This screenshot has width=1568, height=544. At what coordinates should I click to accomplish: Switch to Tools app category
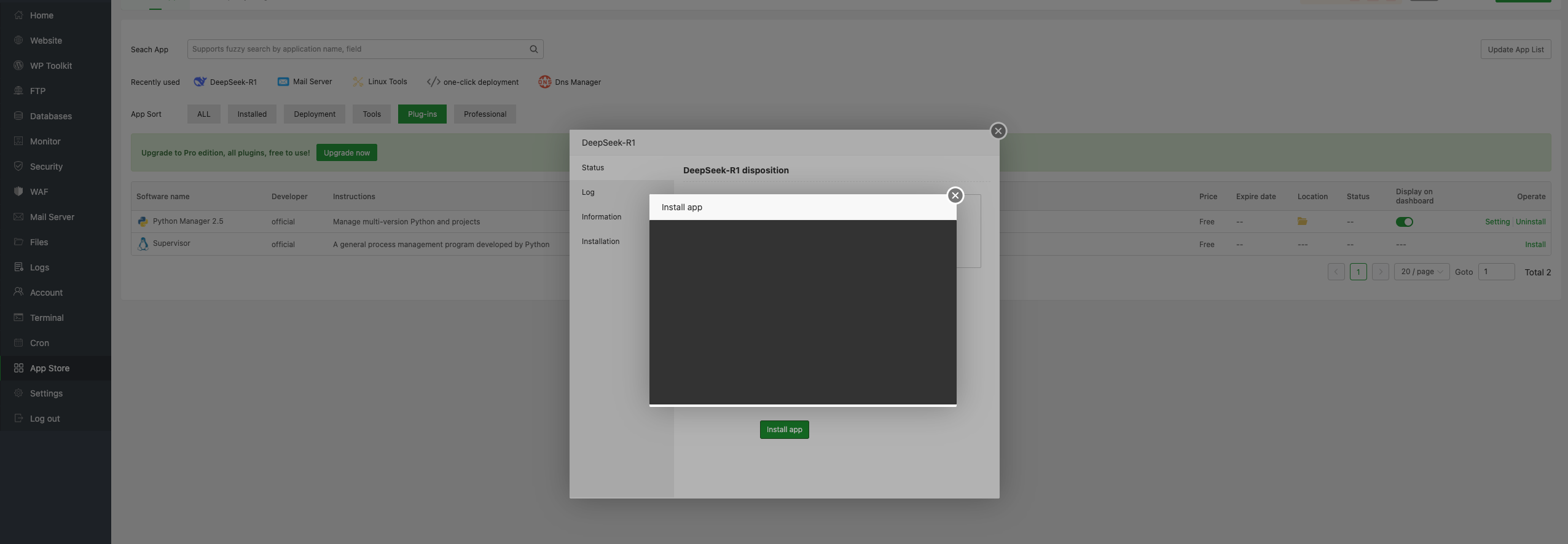372,114
